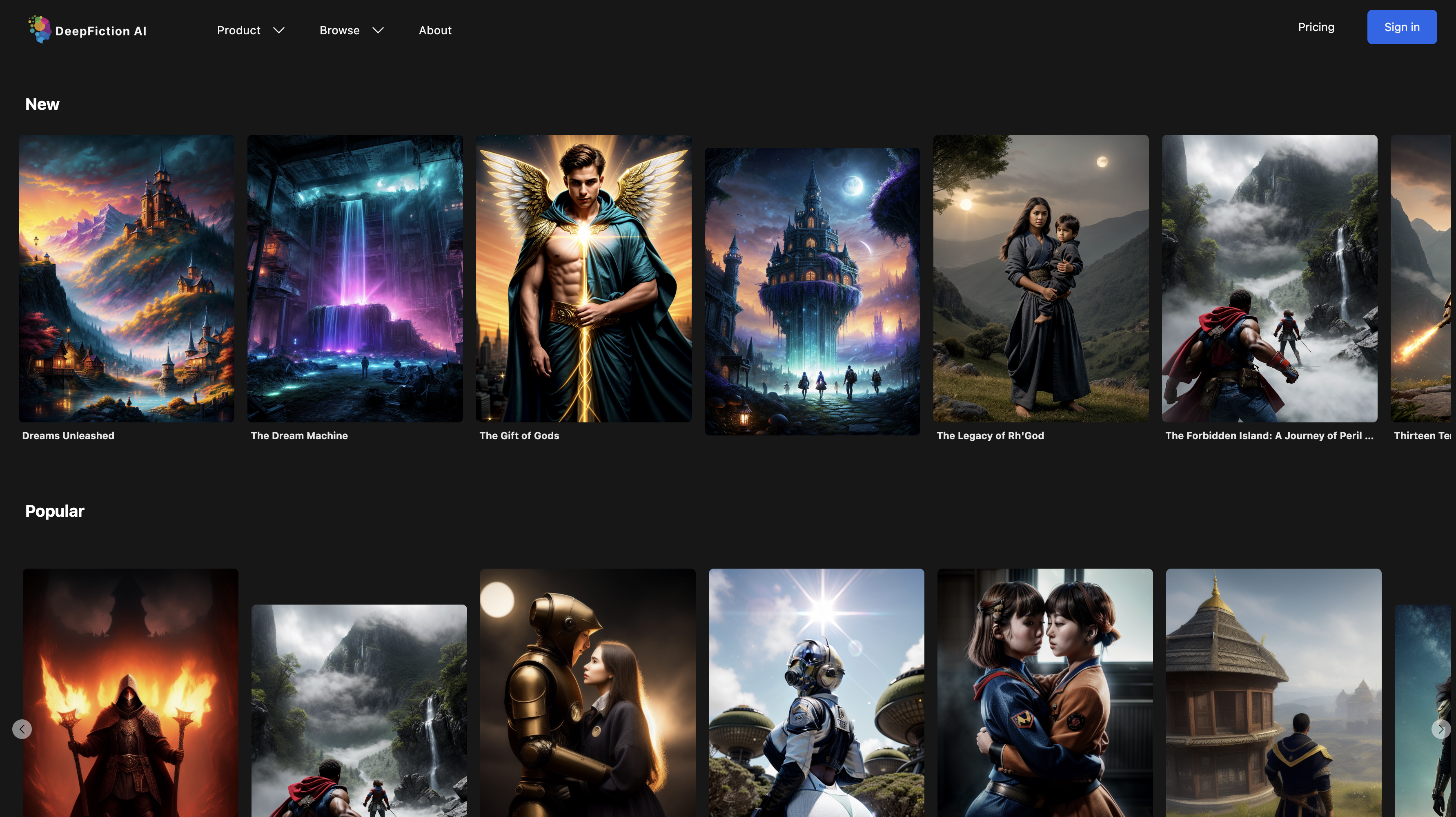This screenshot has width=1456, height=817.
Task: Click the left carousel arrow in Popular
Action: coord(22,729)
